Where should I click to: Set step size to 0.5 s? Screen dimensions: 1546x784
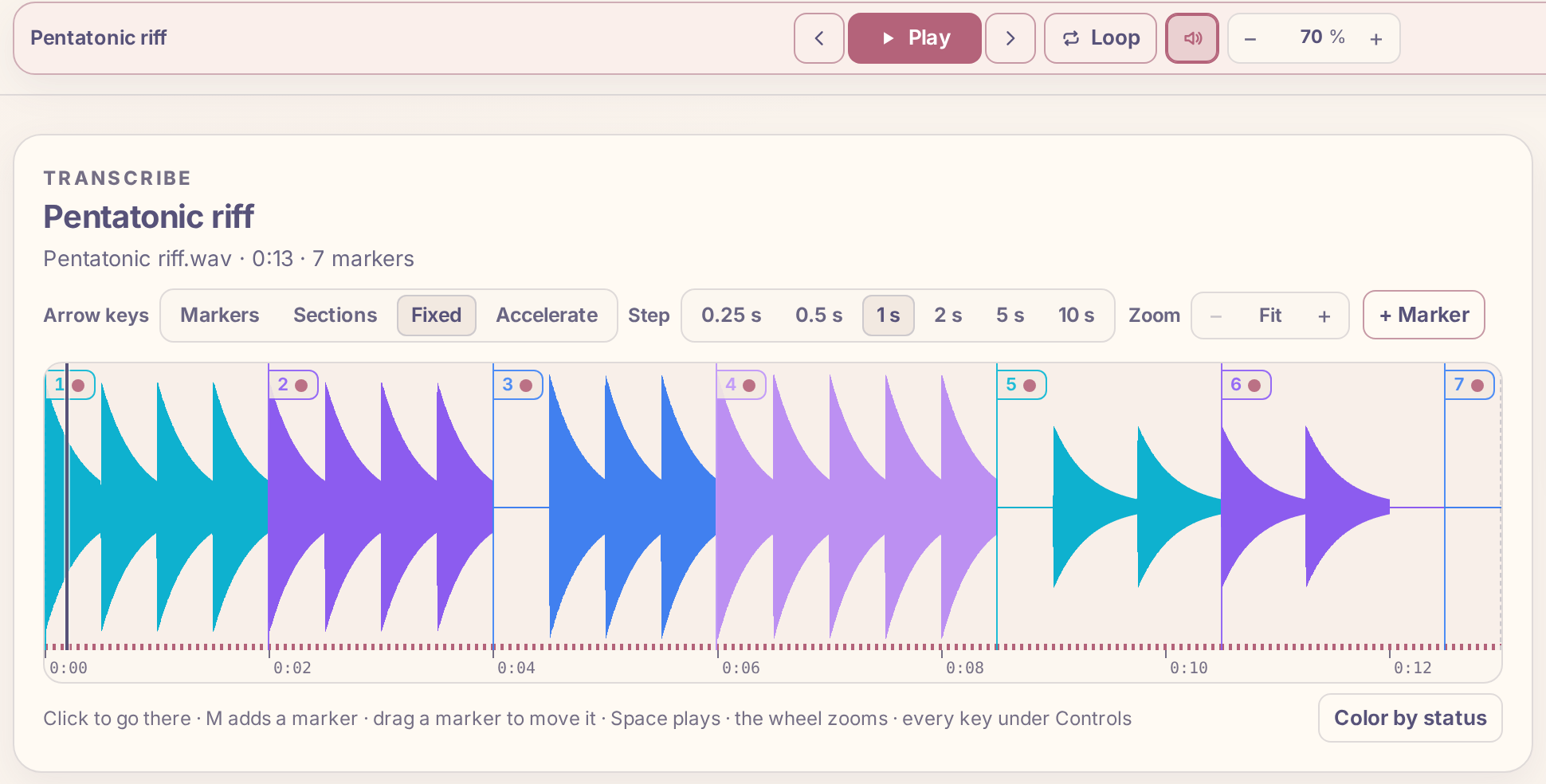coord(818,316)
